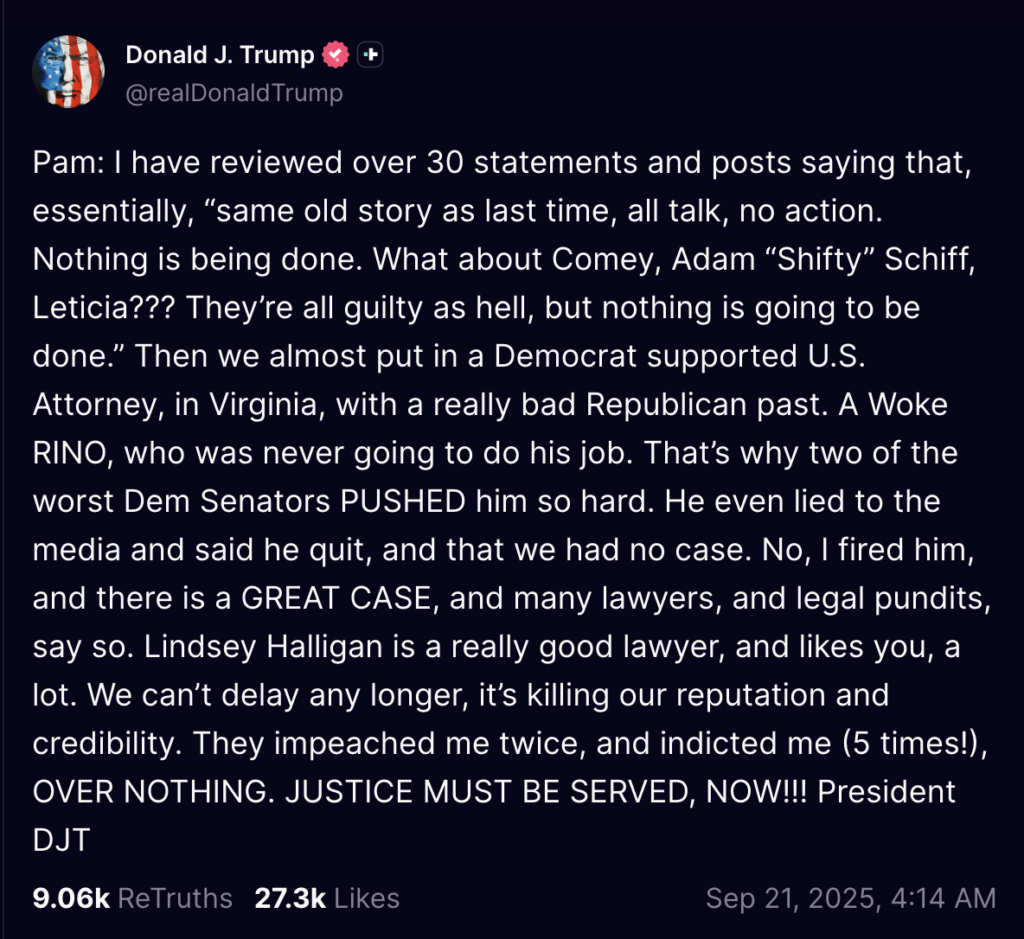Screen dimensions: 1024x939
Task: Click the capitalized word "PUSHED" in the post
Action: 403,501
